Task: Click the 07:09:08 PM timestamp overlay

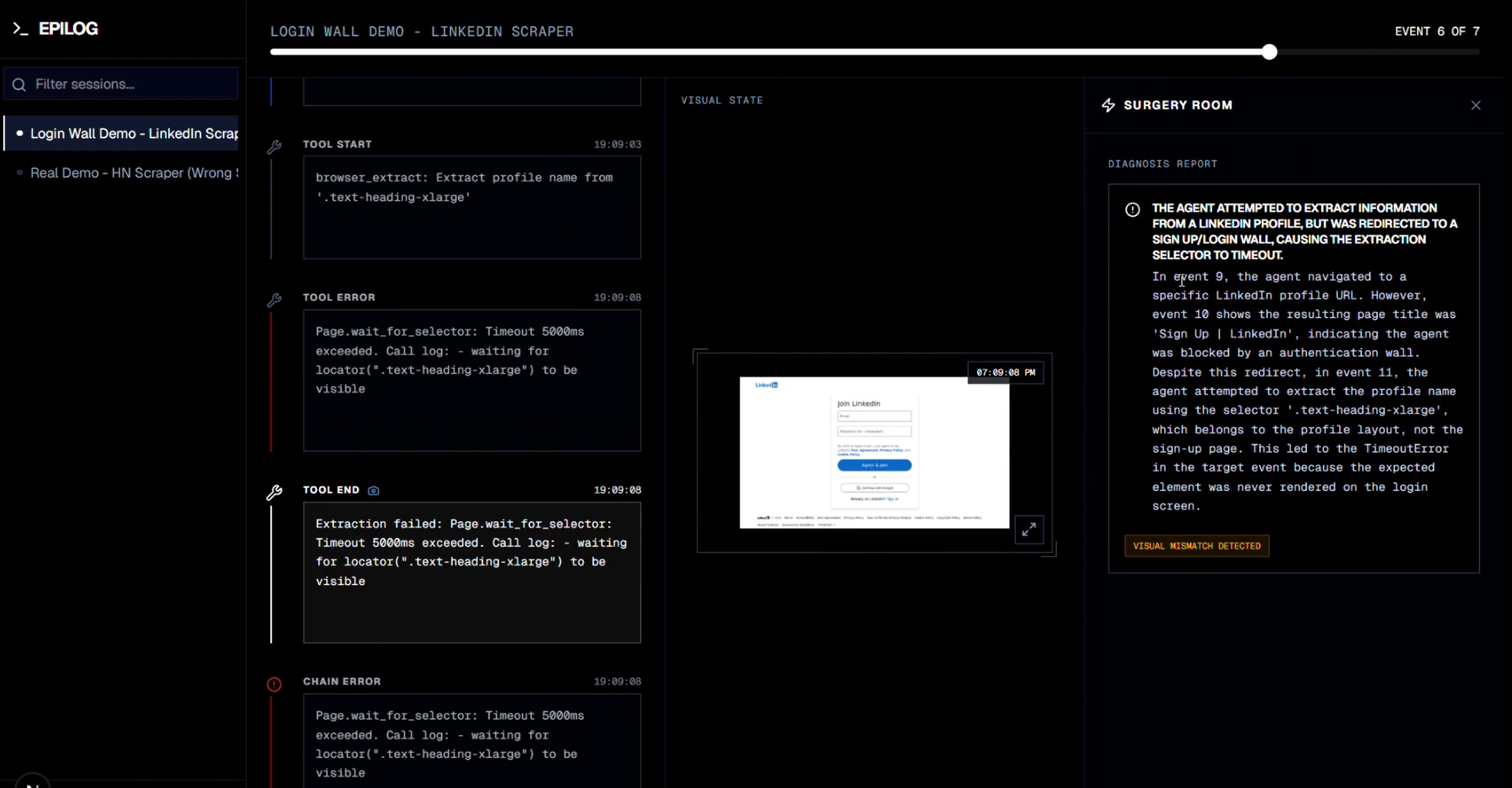Action: coord(1005,372)
